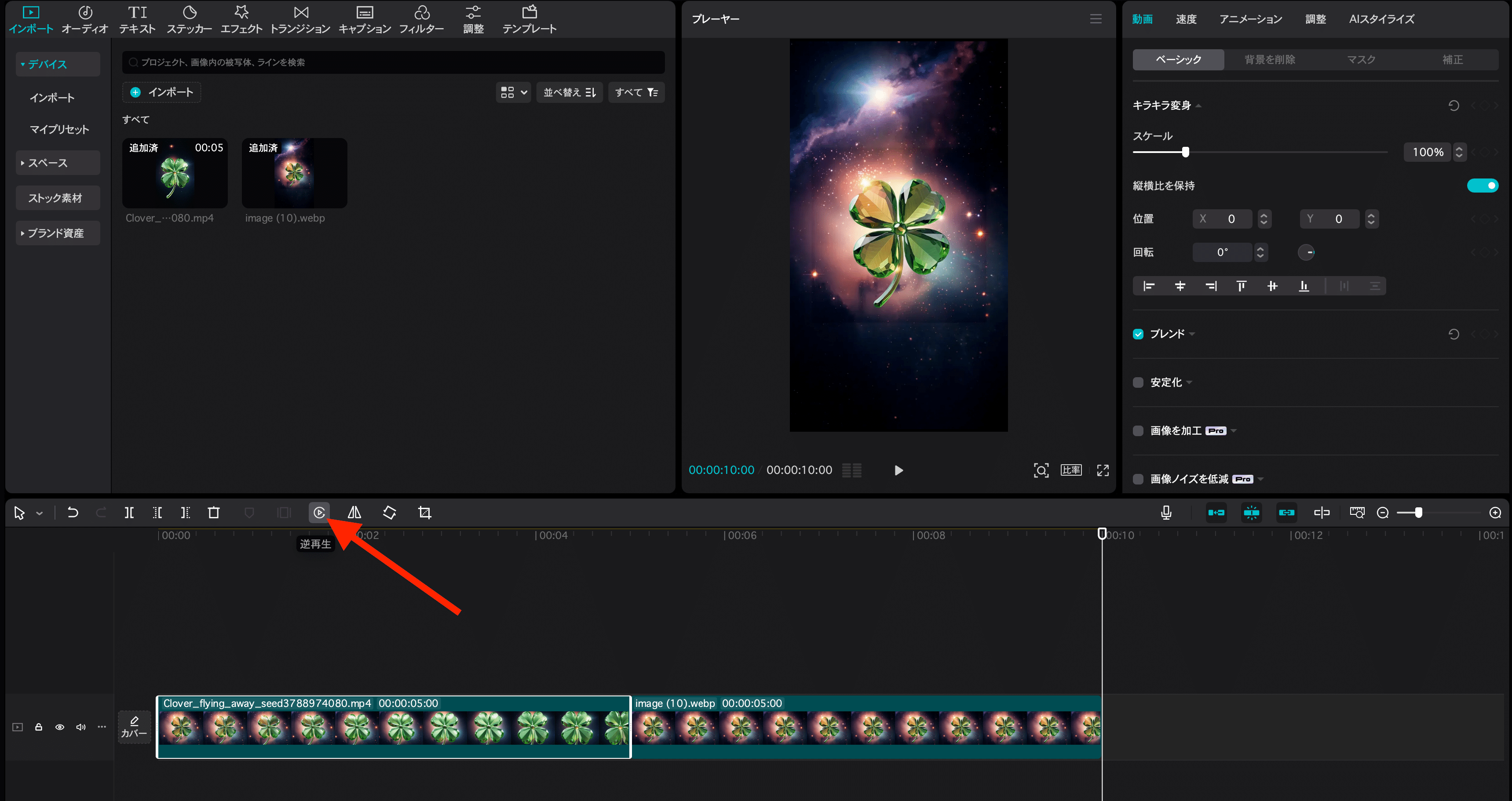Viewport: 1512px width, 801px height.
Task: Enable the 安定化 stabilization checkbox
Action: point(1138,382)
